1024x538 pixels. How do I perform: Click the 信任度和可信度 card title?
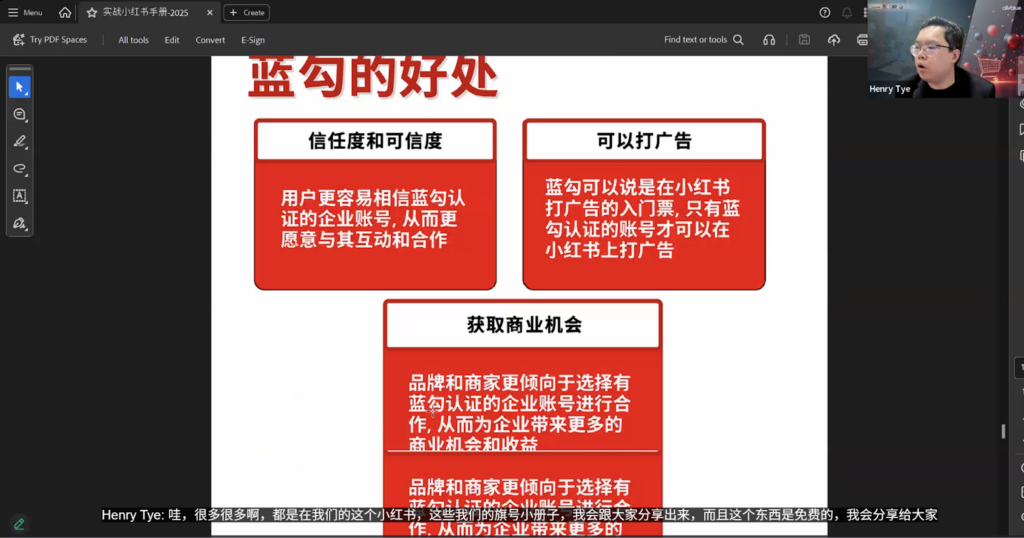point(376,140)
